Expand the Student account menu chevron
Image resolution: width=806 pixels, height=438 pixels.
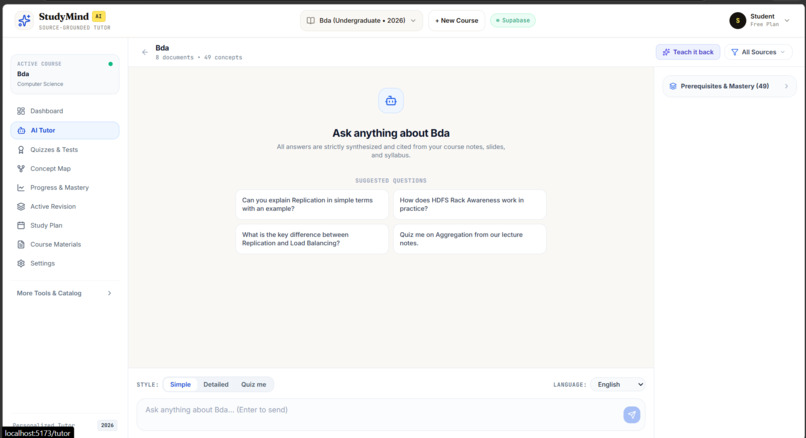pyautogui.click(x=787, y=21)
